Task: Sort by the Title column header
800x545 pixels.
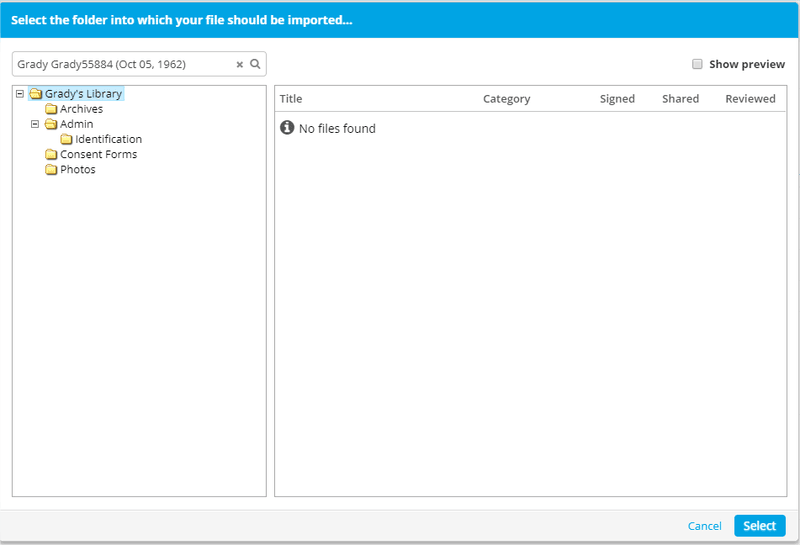Action: coord(291,98)
